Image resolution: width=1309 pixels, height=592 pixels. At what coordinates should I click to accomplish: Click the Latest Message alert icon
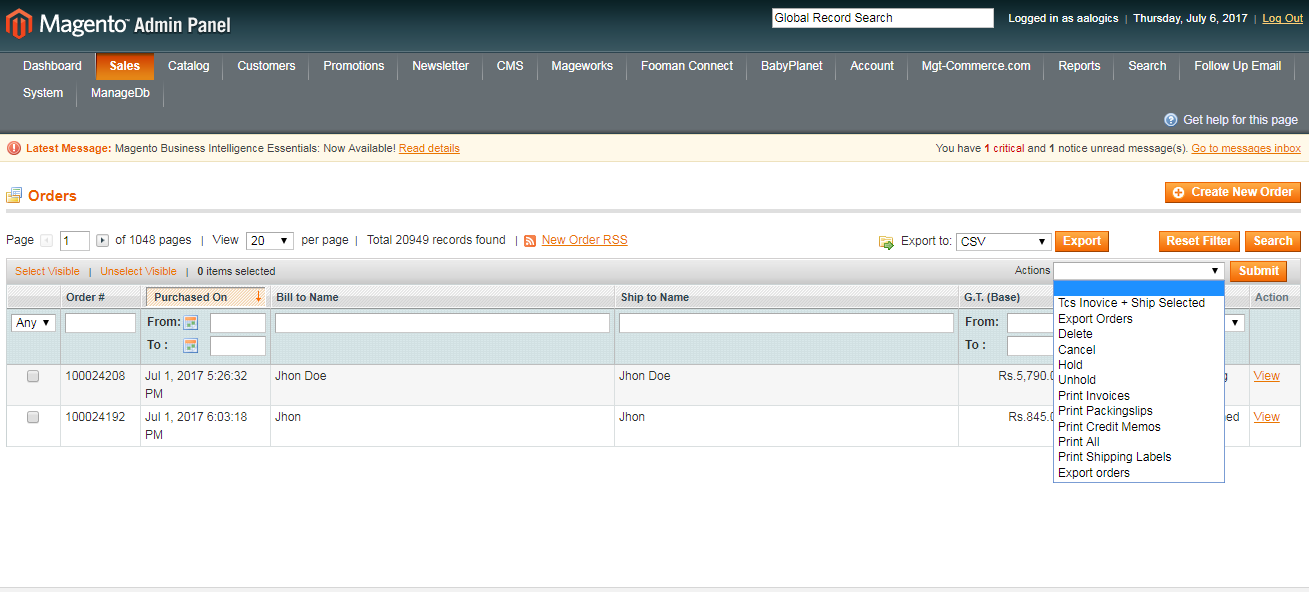(x=14, y=148)
